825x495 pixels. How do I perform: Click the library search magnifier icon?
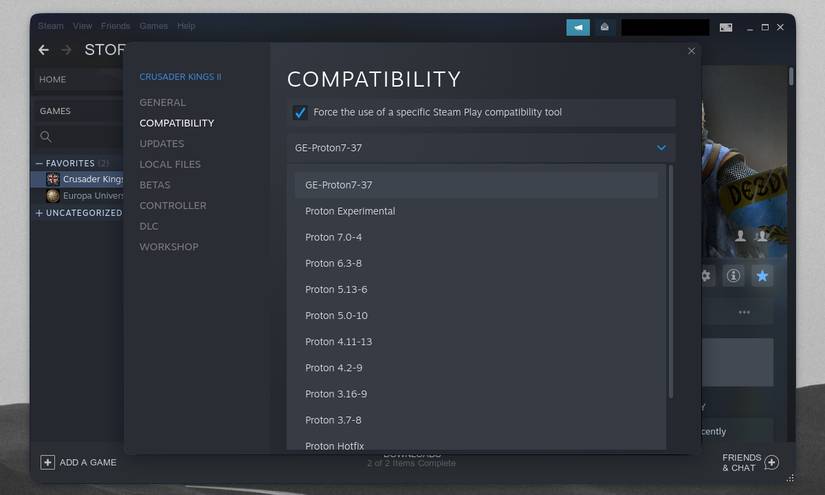click(46, 137)
